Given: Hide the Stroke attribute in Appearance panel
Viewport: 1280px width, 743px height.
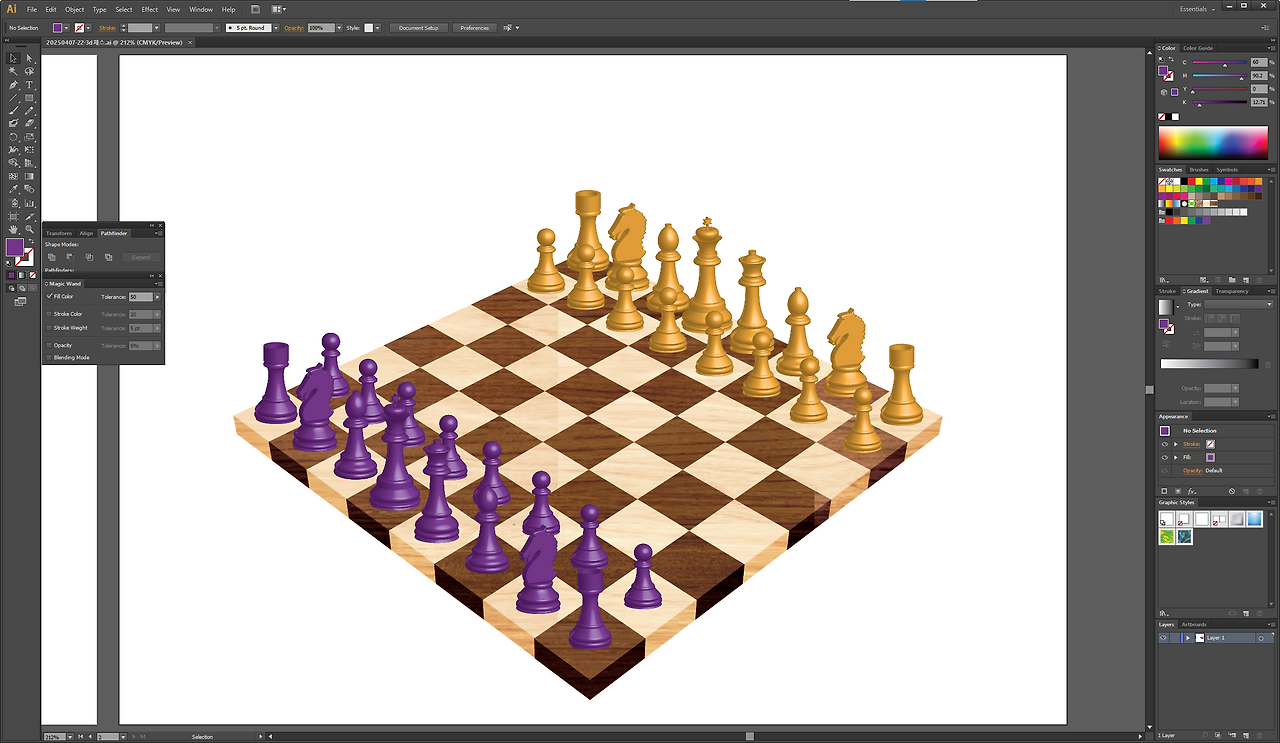Looking at the screenshot, I should coord(1164,444).
